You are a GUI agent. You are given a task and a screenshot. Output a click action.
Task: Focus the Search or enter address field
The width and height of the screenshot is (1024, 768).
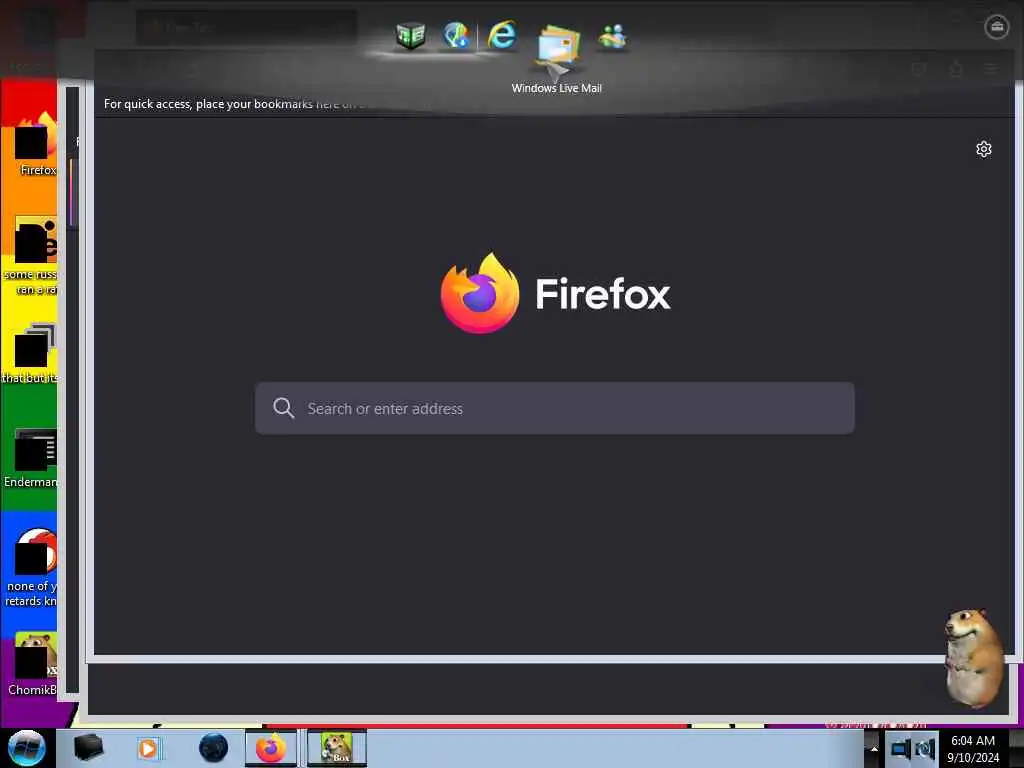(x=554, y=408)
